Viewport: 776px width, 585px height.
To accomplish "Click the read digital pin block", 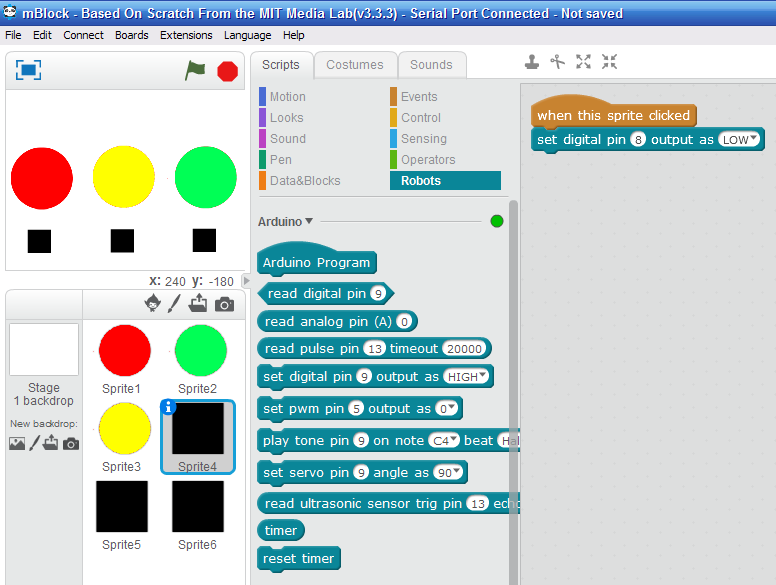I will [326, 293].
